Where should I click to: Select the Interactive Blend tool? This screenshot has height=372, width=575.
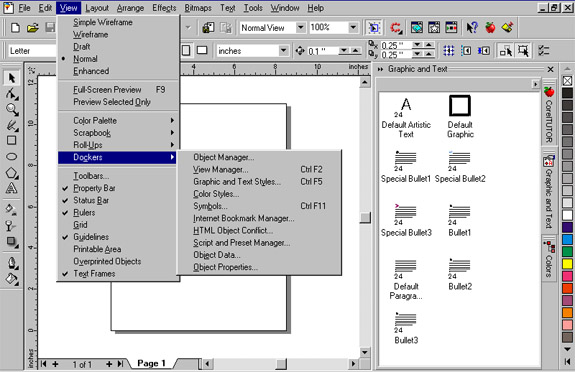(x=11, y=241)
